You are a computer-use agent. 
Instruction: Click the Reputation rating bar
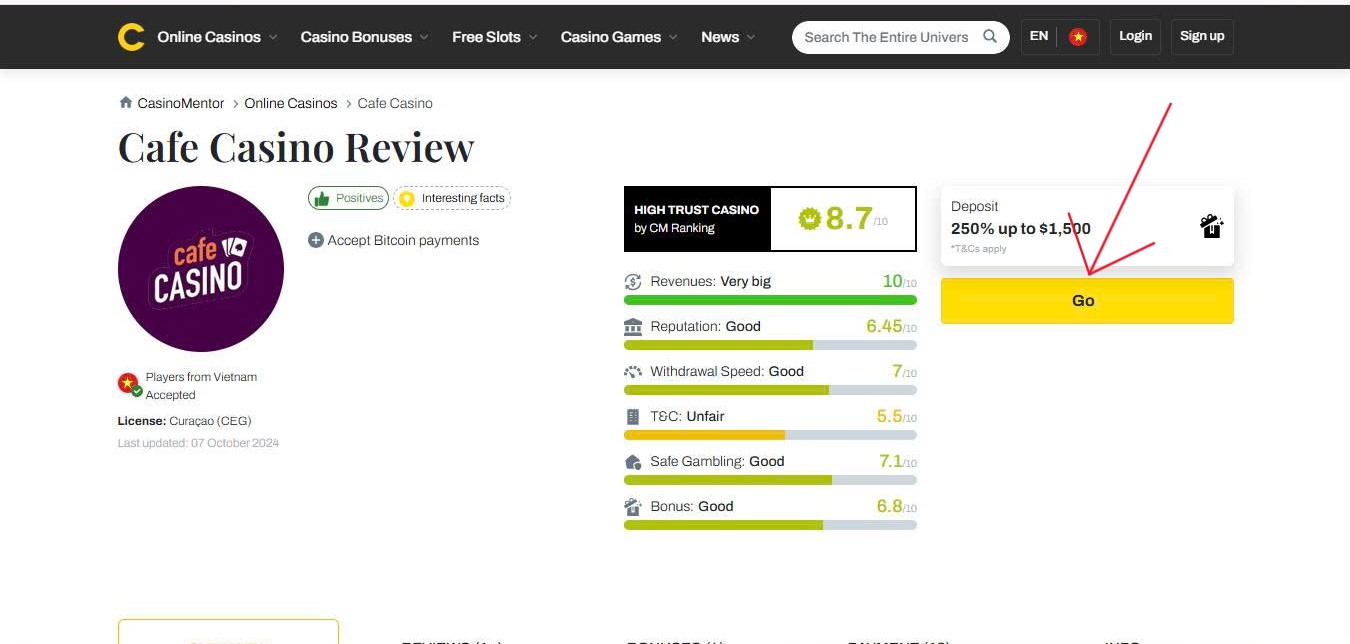coord(770,345)
